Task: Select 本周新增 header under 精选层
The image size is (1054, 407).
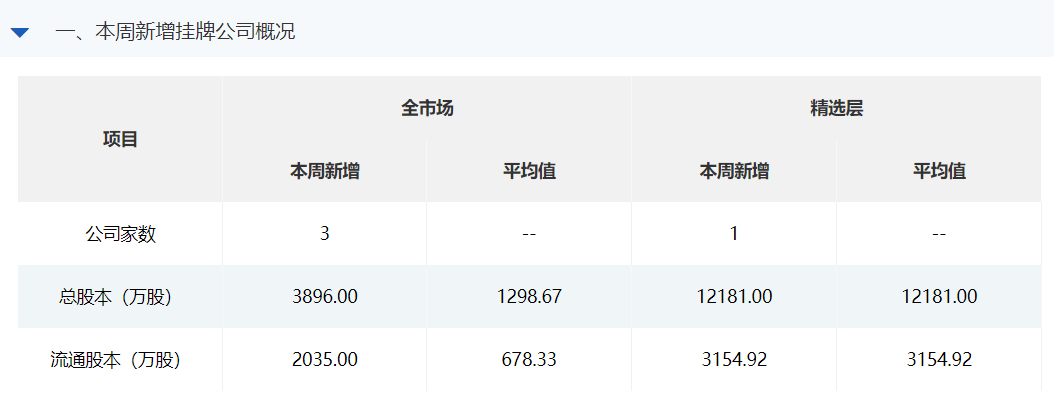Action: [734, 171]
